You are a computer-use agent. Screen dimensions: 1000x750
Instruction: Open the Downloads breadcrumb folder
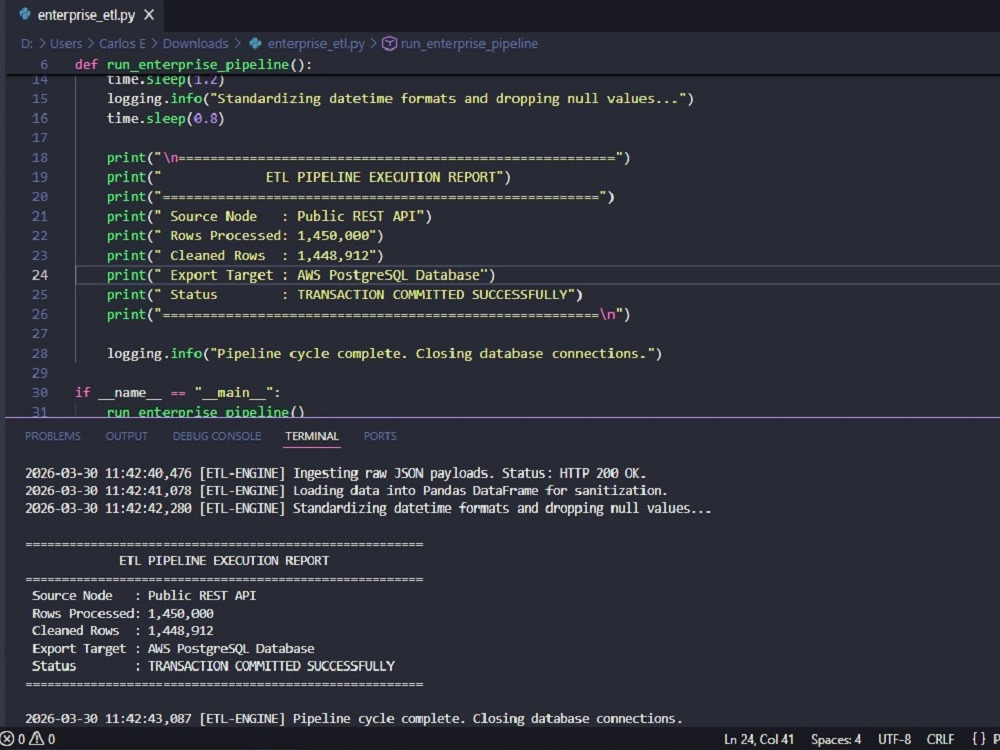tap(195, 43)
